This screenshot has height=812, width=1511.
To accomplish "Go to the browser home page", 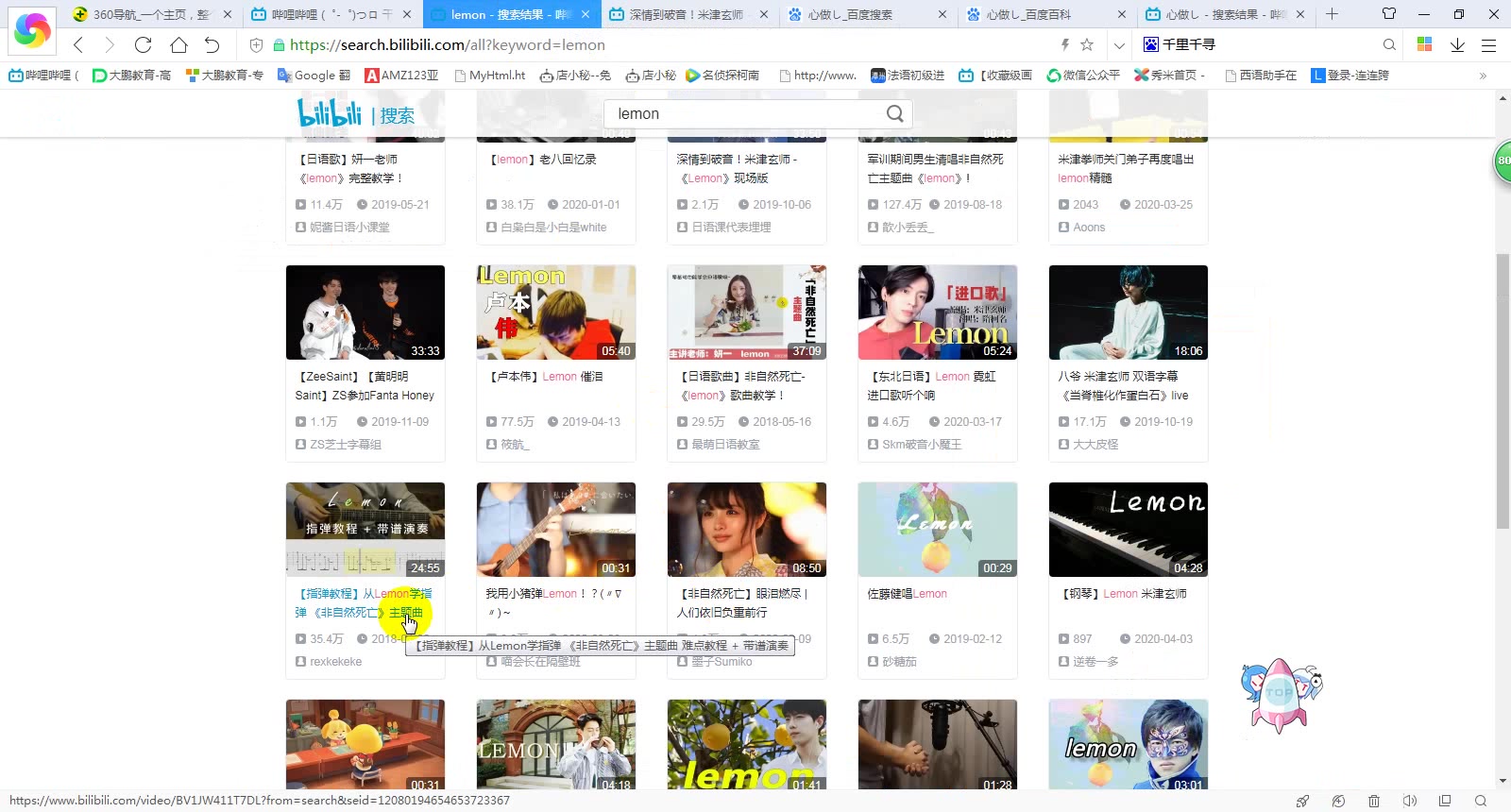I will 178,44.
